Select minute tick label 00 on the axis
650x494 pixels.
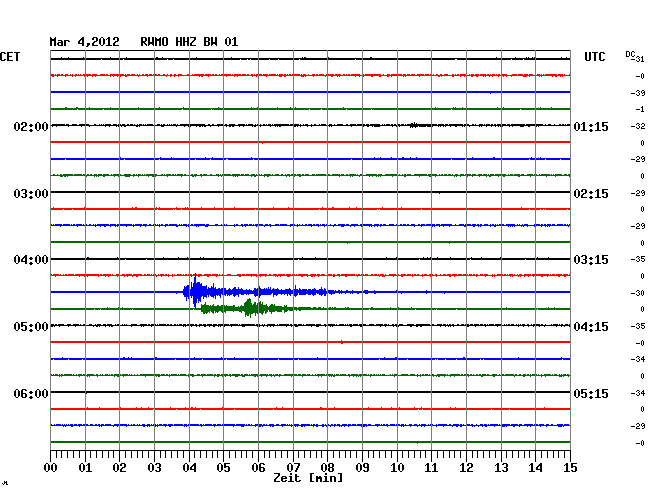51,468
